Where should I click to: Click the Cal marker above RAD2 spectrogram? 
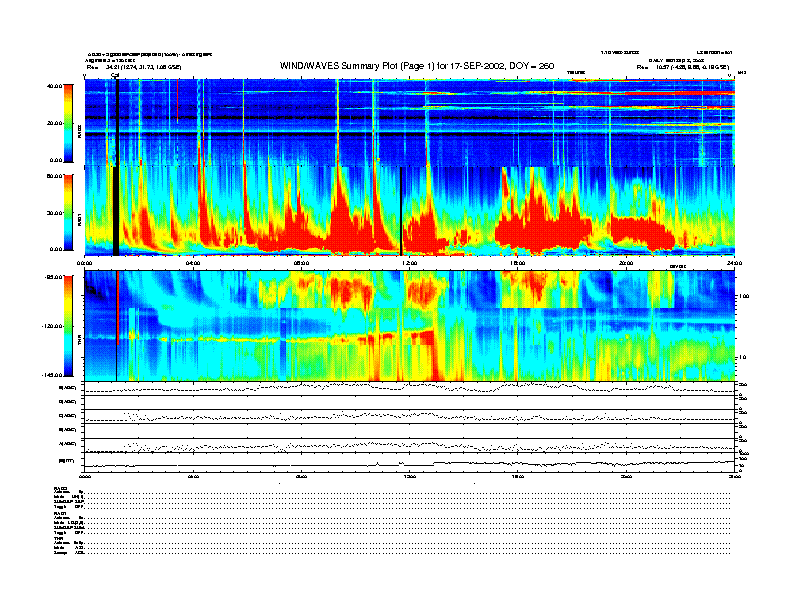[x=115, y=75]
